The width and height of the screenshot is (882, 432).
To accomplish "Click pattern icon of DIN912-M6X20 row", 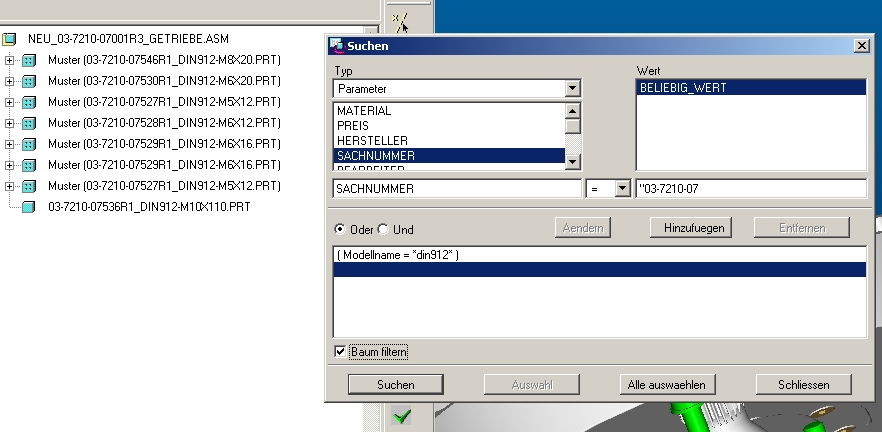I will 29,81.
